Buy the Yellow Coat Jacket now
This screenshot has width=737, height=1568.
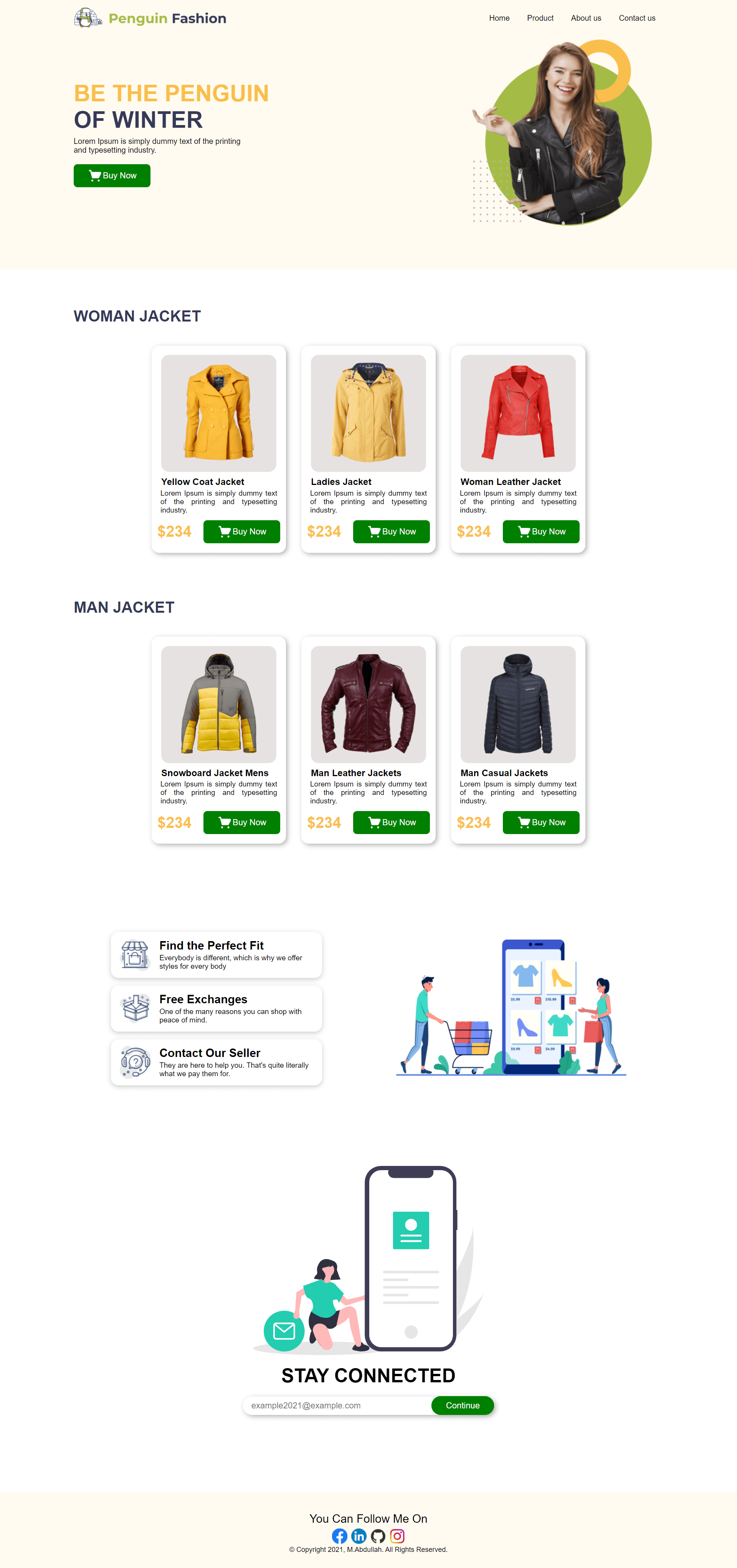click(x=242, y=531)
